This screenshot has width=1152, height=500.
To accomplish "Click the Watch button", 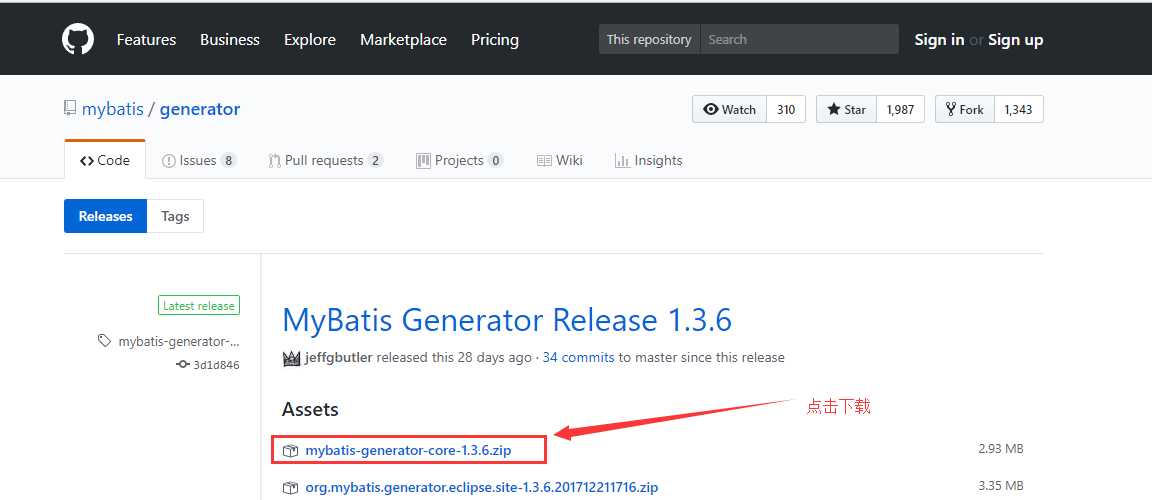I will click(x=730, y=109).
